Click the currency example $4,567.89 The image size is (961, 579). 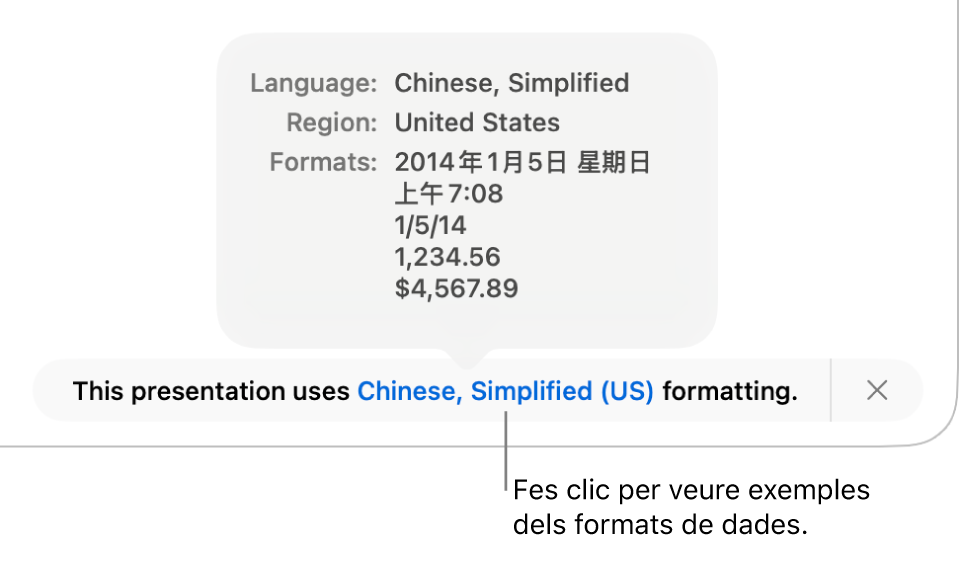[456, 289]
